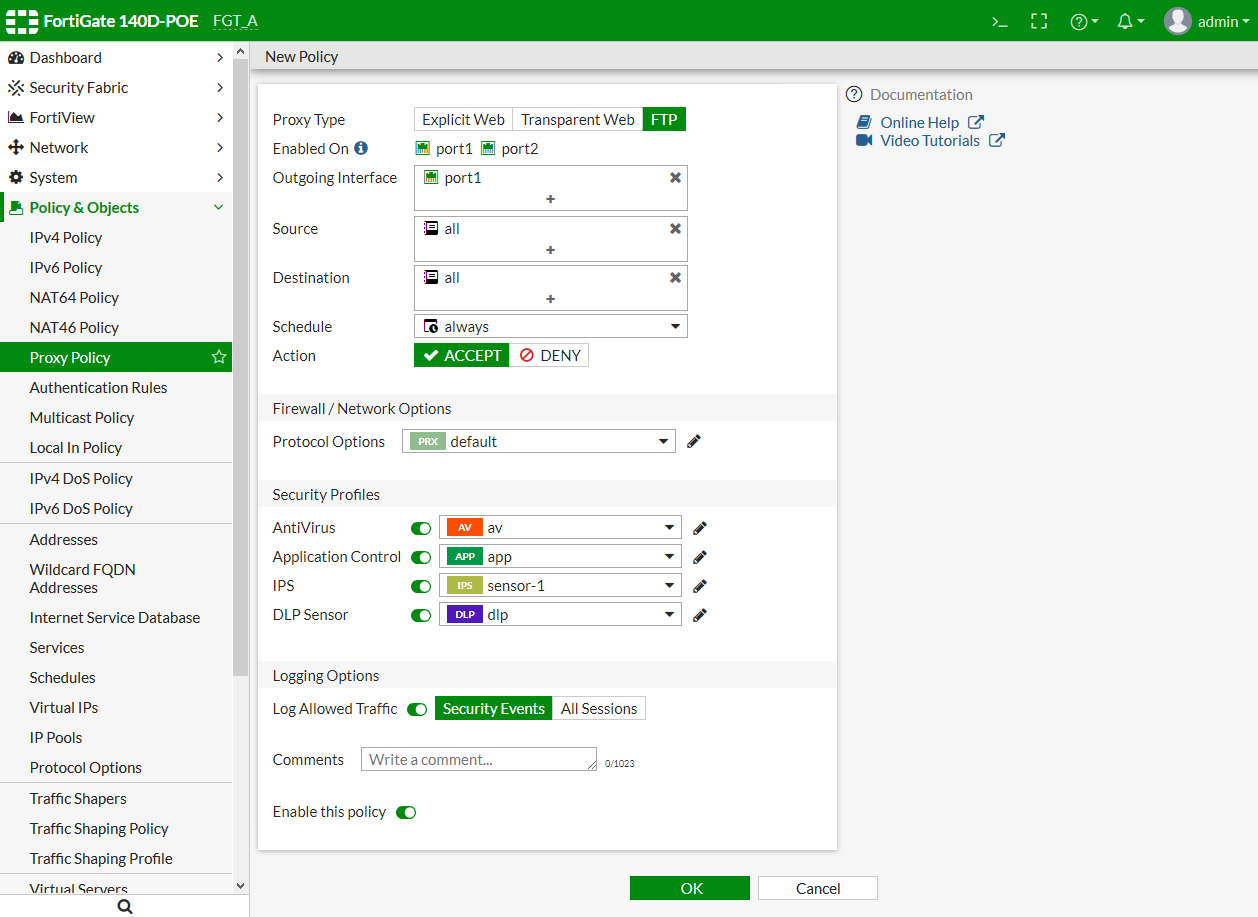Edit the AntiVirus profile pencil icon
Screen dimensions: 1258x917
coord(700,528)
